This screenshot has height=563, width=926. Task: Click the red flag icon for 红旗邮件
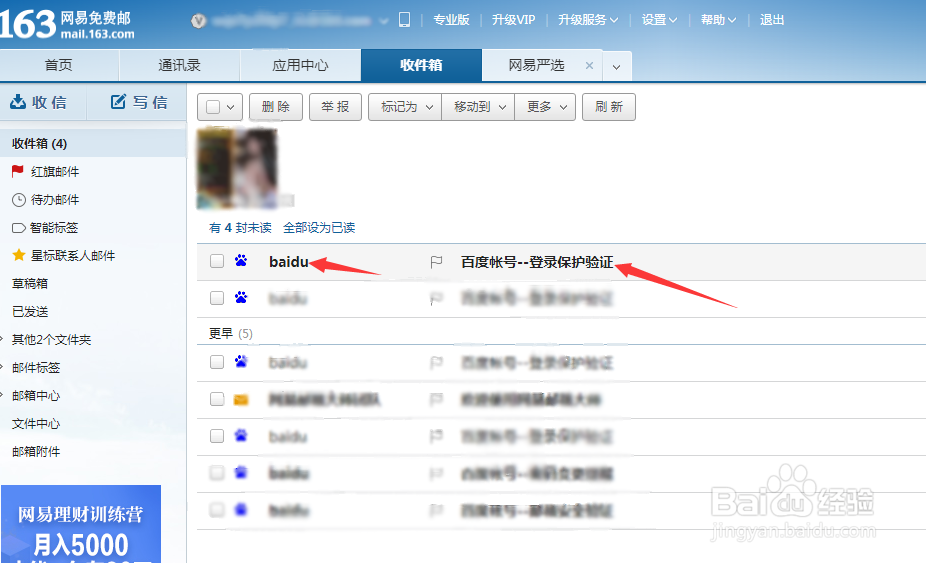click(18, 171)
